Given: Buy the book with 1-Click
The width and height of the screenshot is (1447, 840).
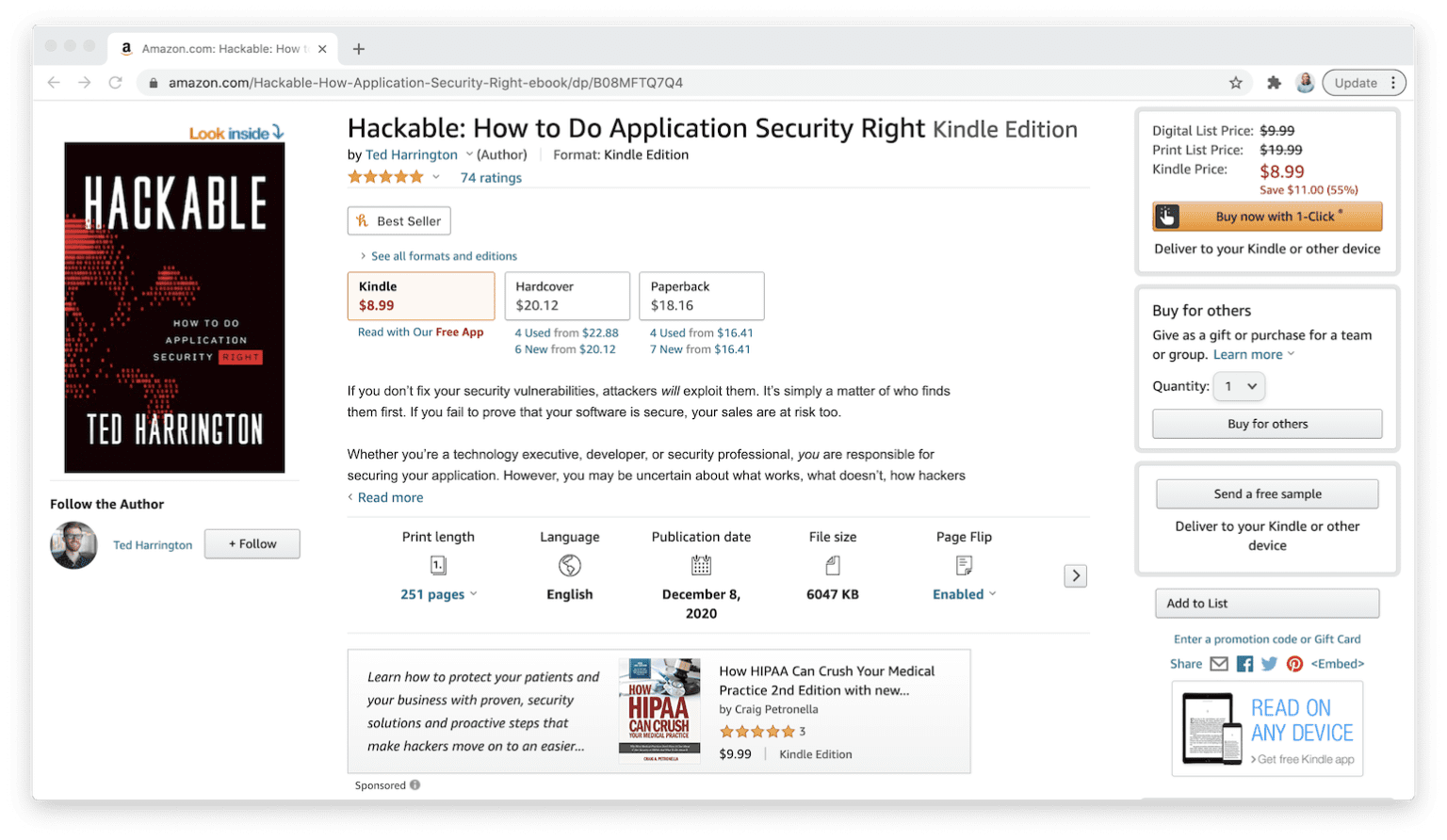Looking at the screenshot, I should click(x=1266, y=216).
